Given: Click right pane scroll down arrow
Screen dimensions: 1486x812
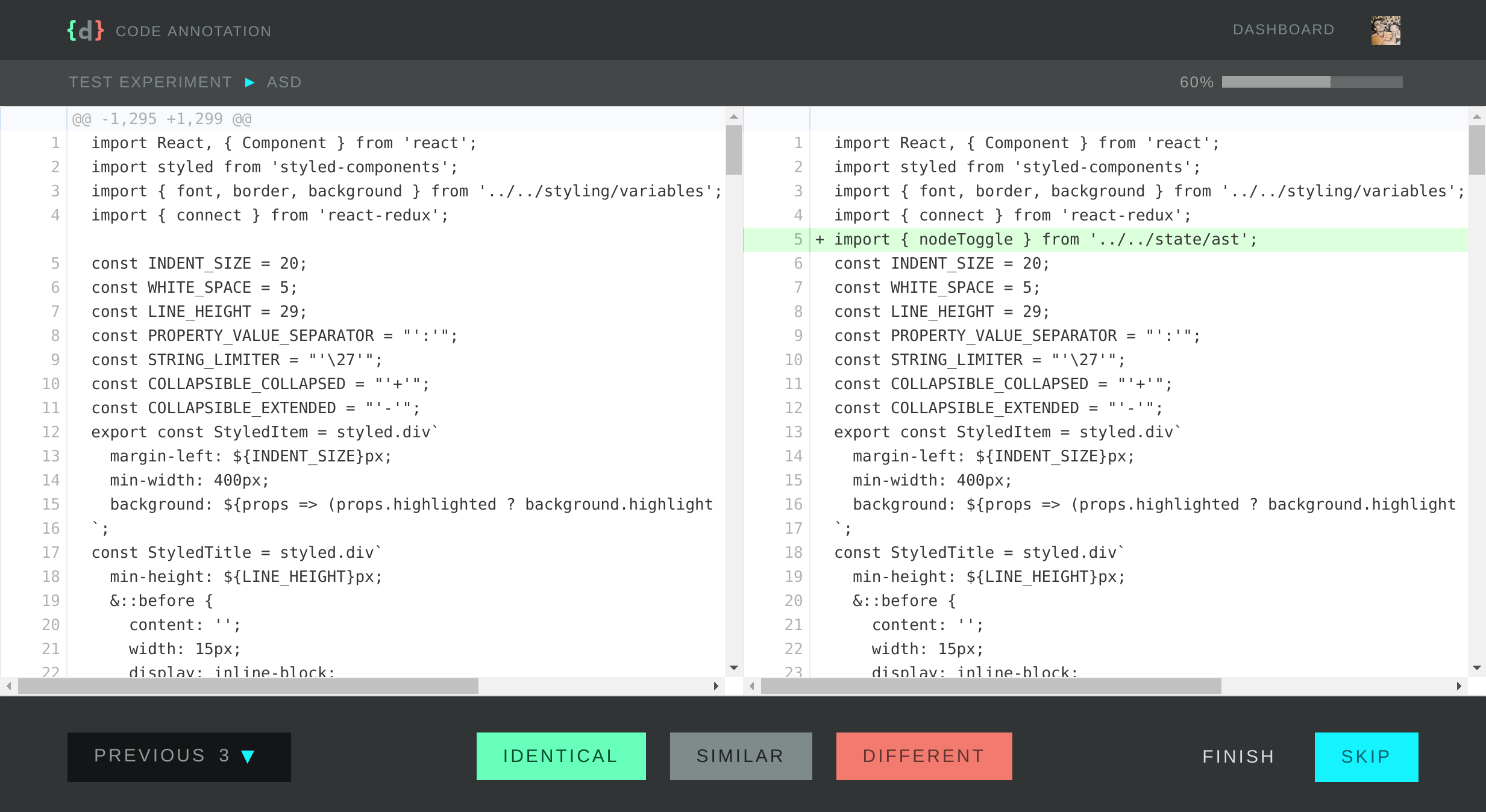Looking at the screenshot, I should coord(1476,667).
